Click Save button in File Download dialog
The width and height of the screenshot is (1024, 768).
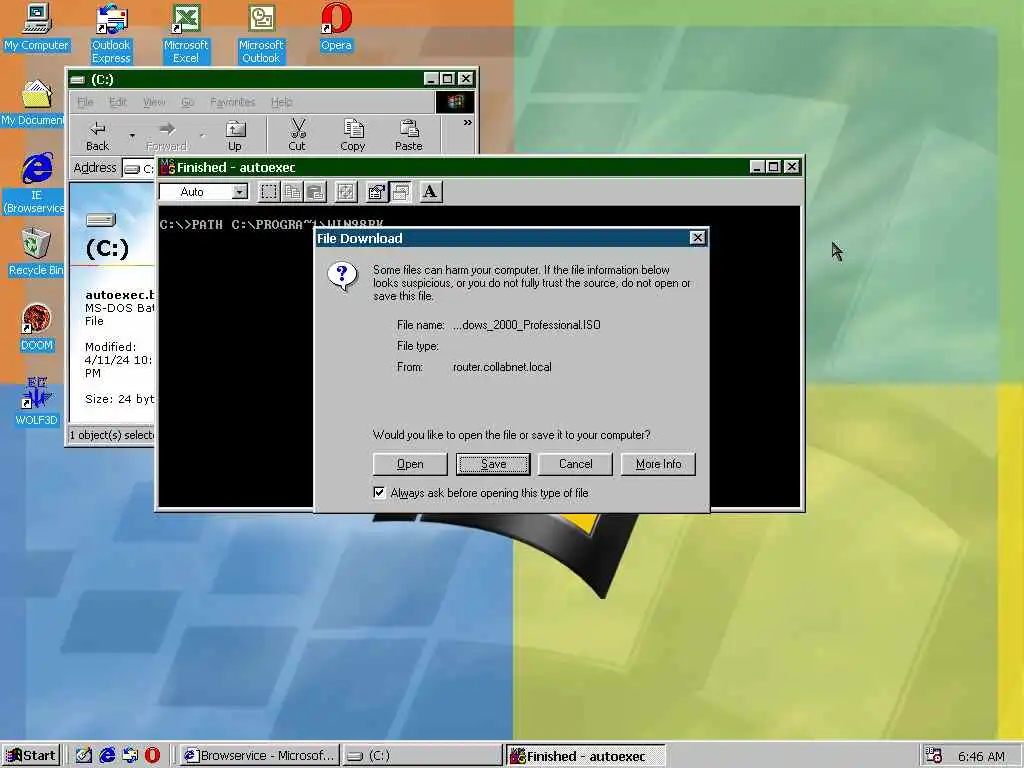[493, 464]
